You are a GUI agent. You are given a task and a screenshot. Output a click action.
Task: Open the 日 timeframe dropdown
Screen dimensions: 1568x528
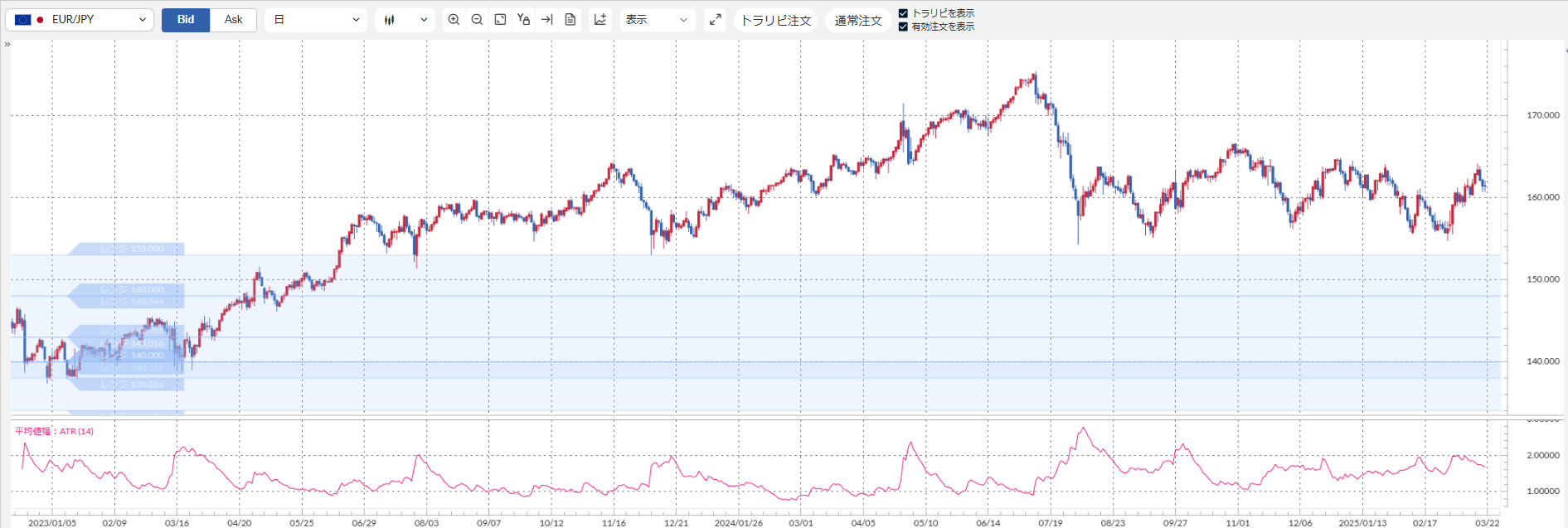316,20
